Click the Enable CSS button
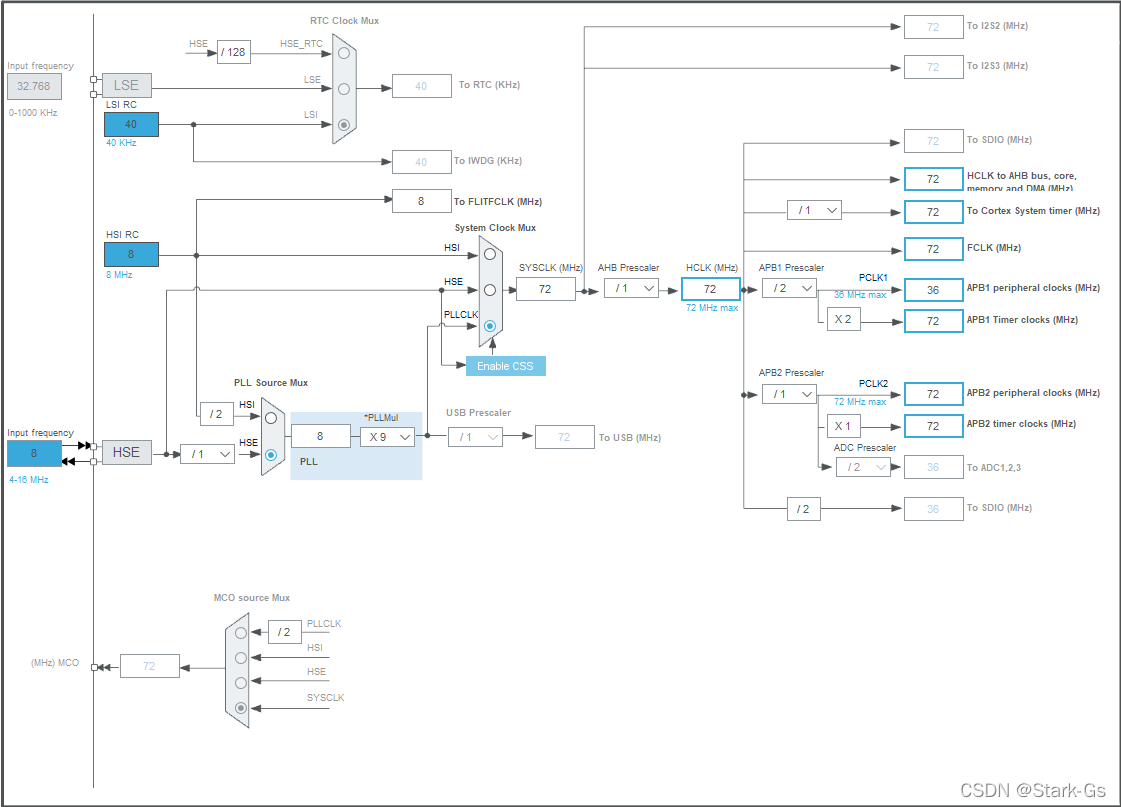This screenshot has height=807, width=1121. click(506, 366)
